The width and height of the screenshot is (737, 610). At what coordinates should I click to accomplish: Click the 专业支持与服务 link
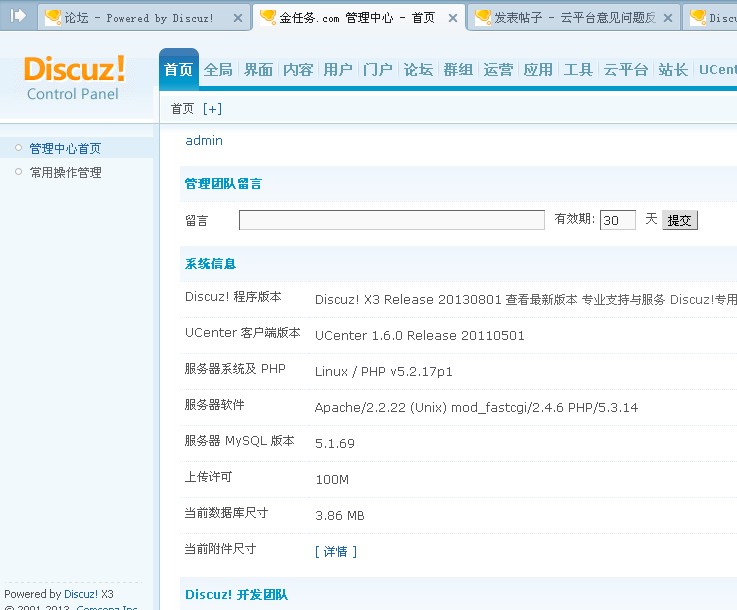[x=623, y=299]
